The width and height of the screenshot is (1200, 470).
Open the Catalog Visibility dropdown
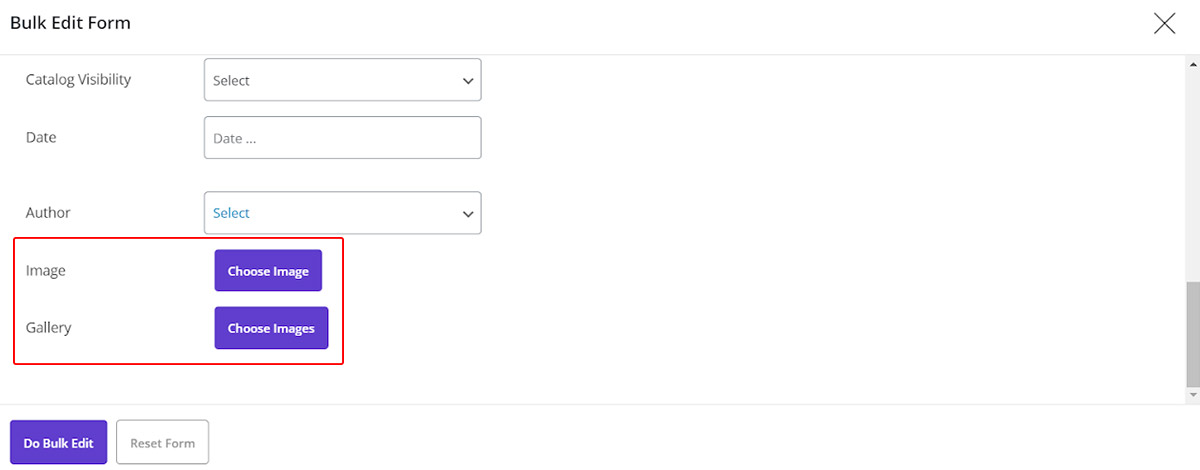pyautogui.click(x=342, y=80)
